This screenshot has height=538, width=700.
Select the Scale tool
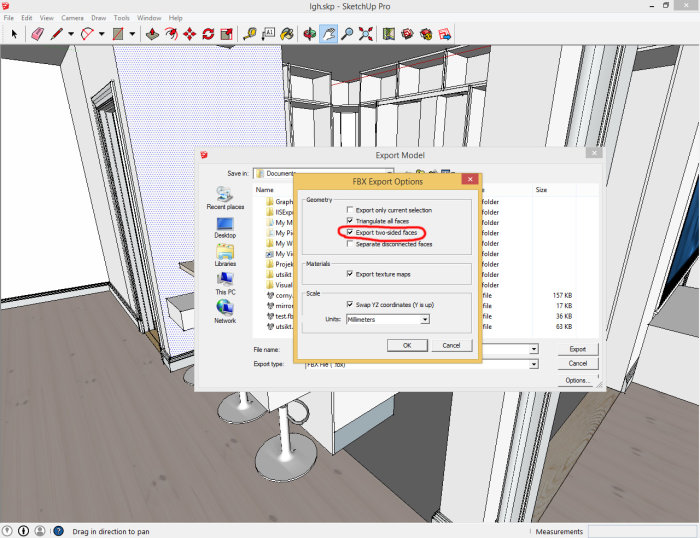click(x=227, y=34)
